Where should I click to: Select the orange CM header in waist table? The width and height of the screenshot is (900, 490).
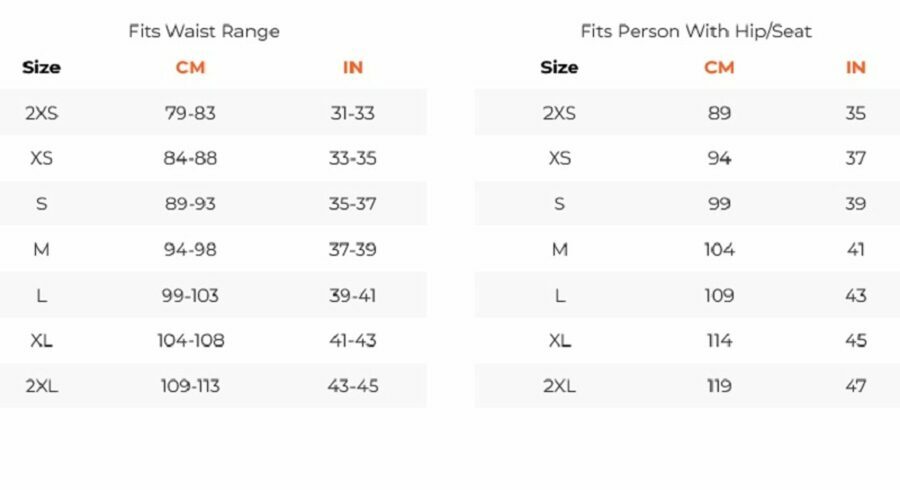tap(190, 68)
